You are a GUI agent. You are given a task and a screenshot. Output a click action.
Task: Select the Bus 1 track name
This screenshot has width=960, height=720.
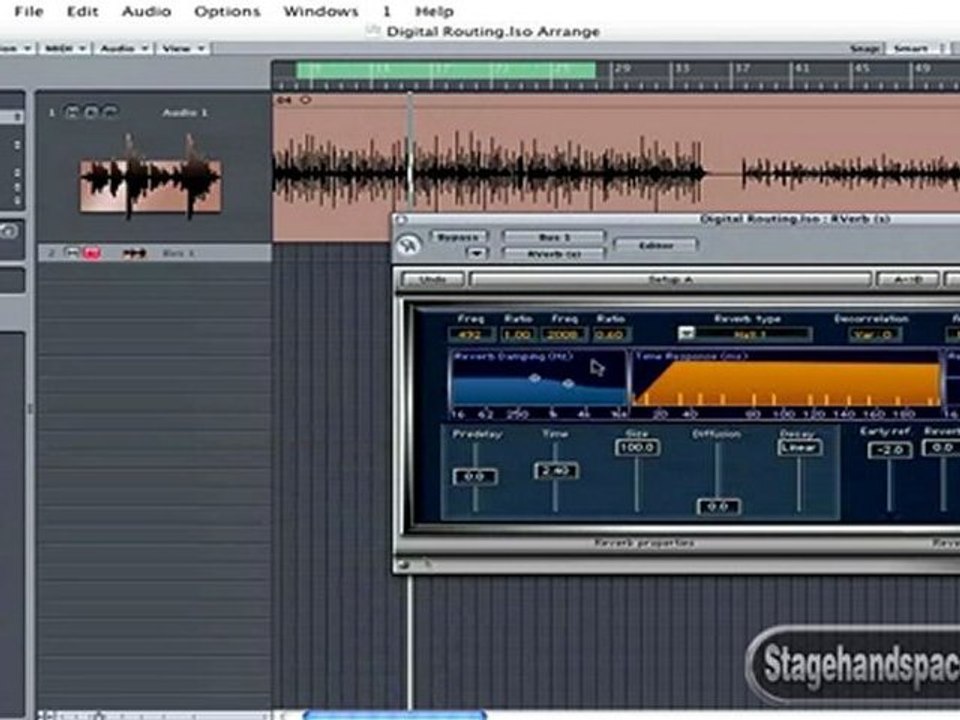click(x=179, y=253)
